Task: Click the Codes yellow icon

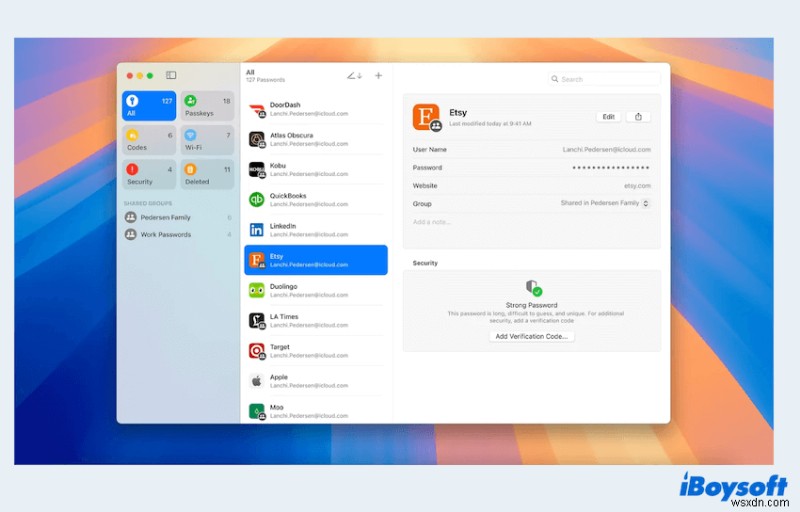Action: [132, 135]
